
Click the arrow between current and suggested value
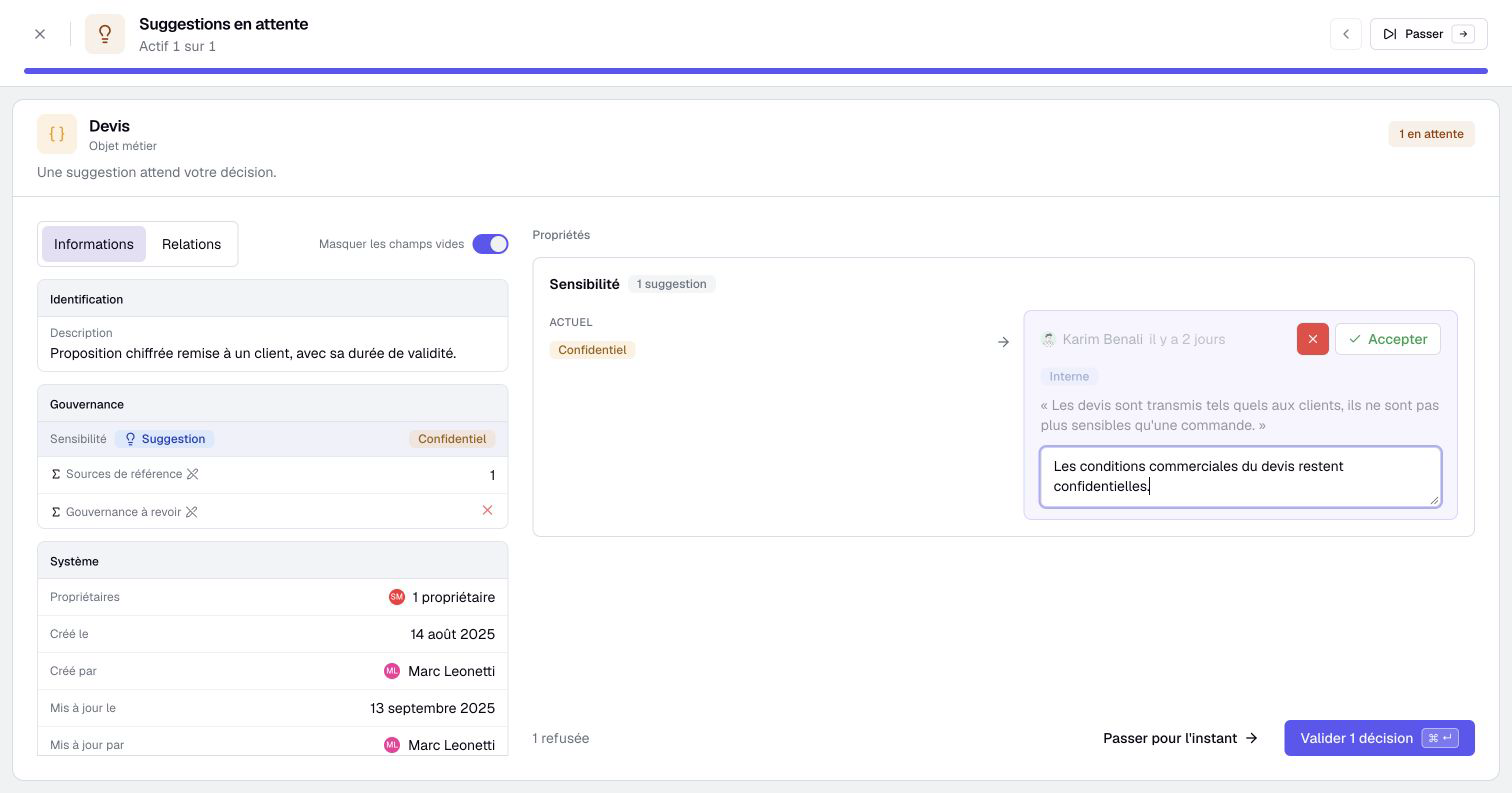point(1003,342)
